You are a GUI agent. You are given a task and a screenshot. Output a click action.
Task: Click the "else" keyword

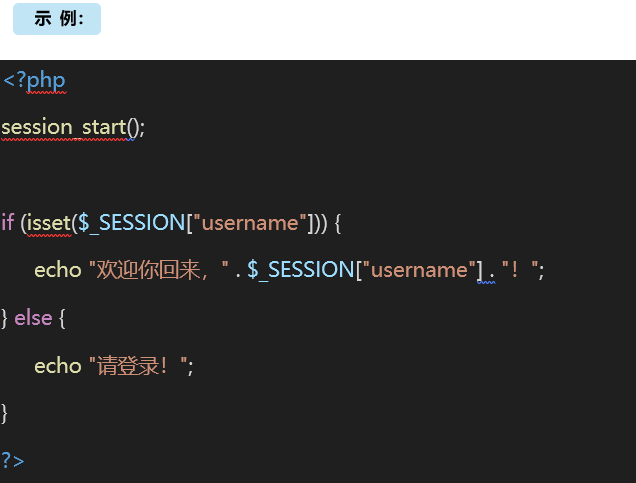coord(33,318)
